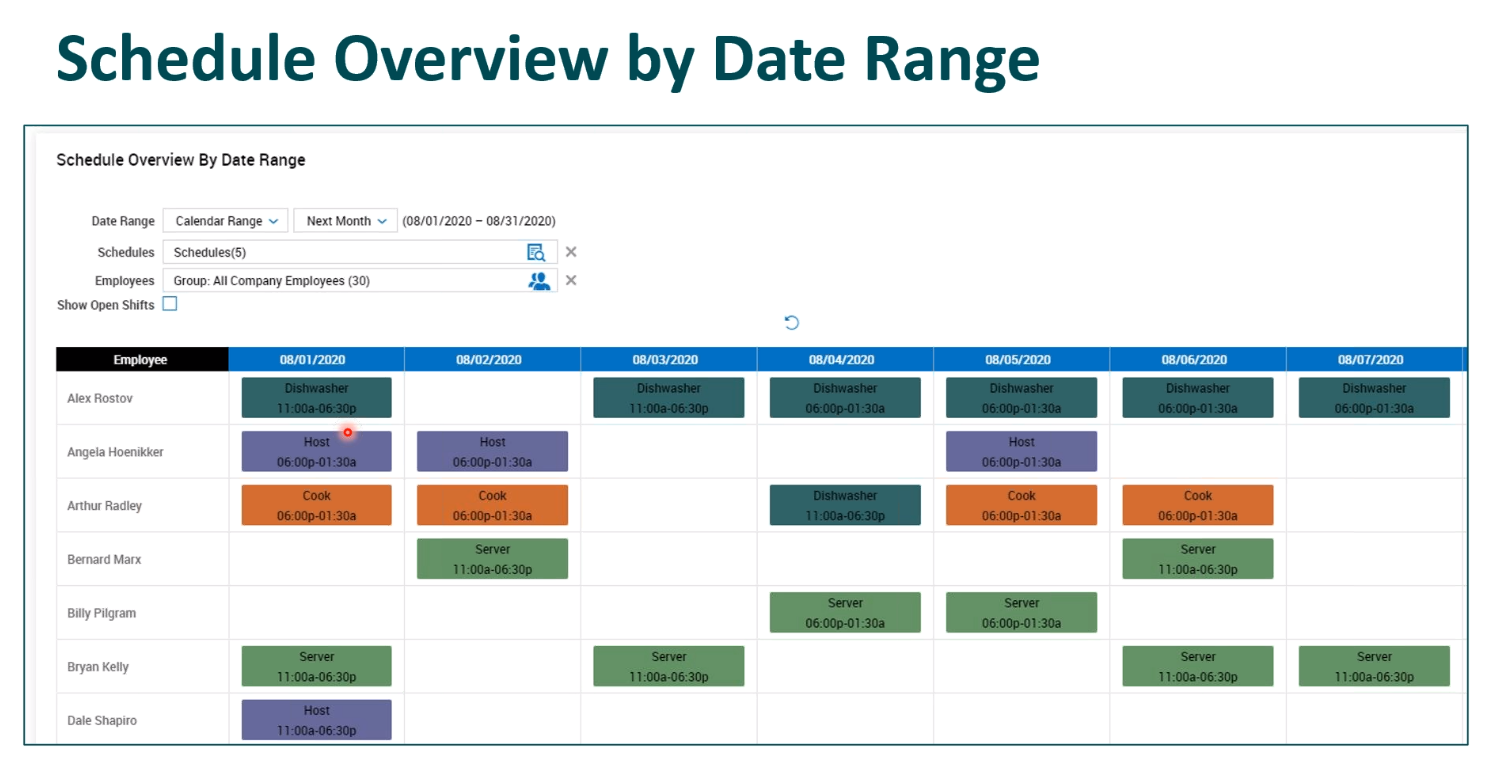This screenshot has width=1485, height=763.
Task: Click the date range text (08/01/2020 – 08/31/2020)
Action: [479, 221]
